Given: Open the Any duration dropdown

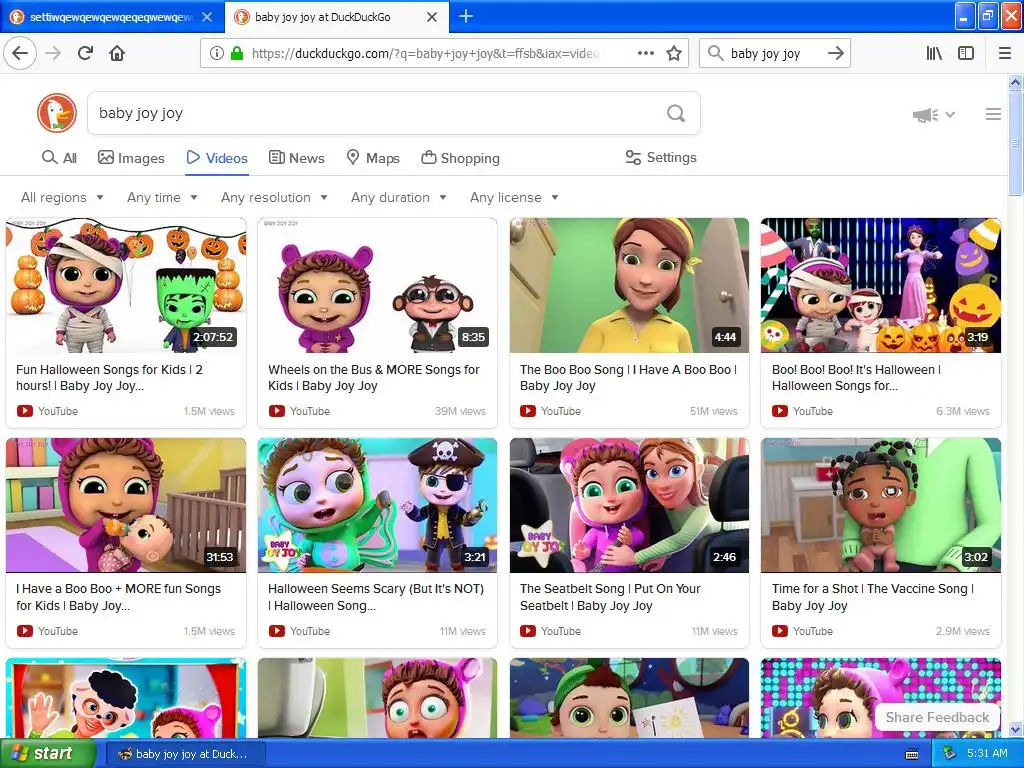Looking at the screenshot, I should (398, 197).
